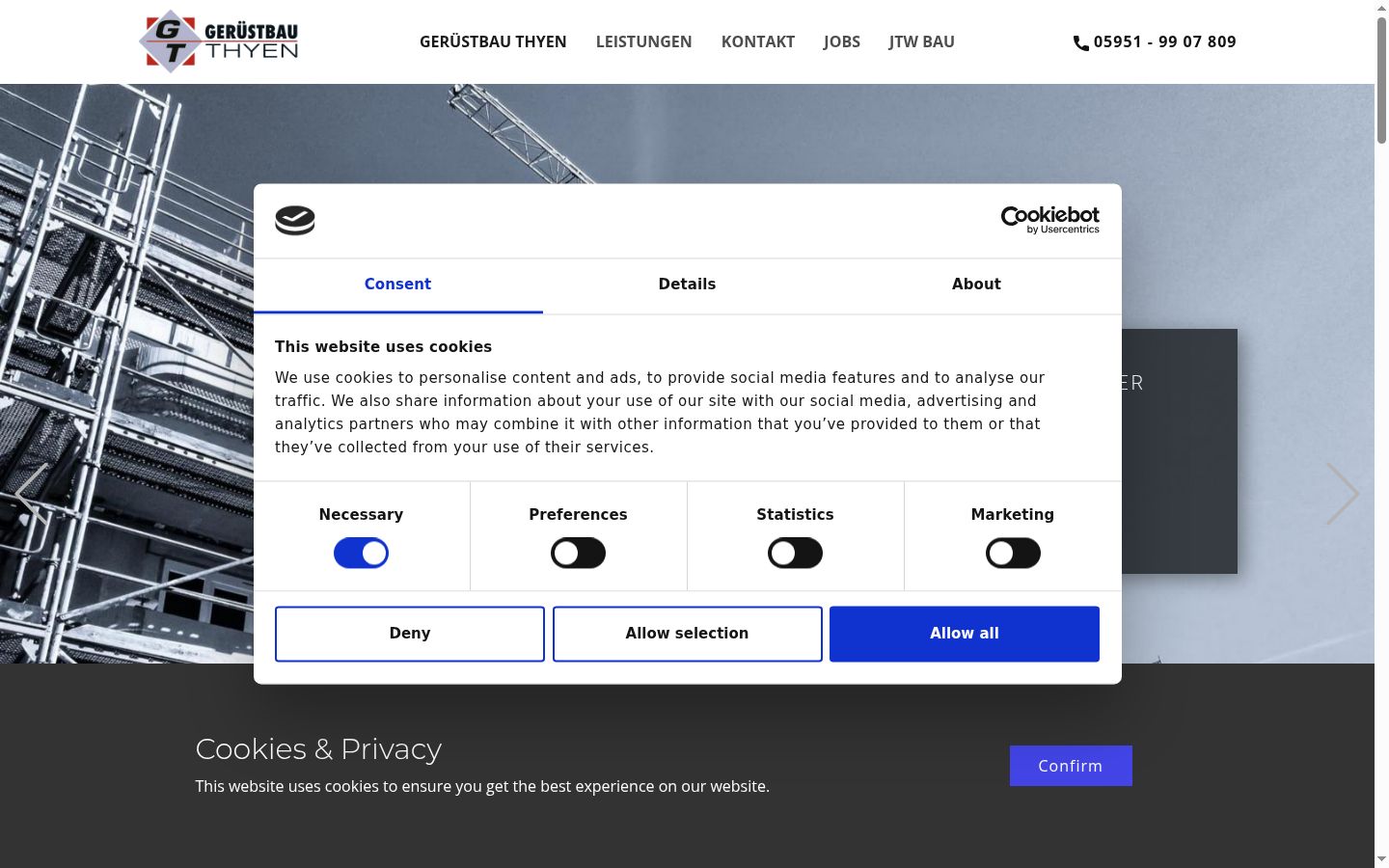The height and width of the screenshot is (868, 1389).
Task: Click Allow all cookies button
Action: point(965,634)
